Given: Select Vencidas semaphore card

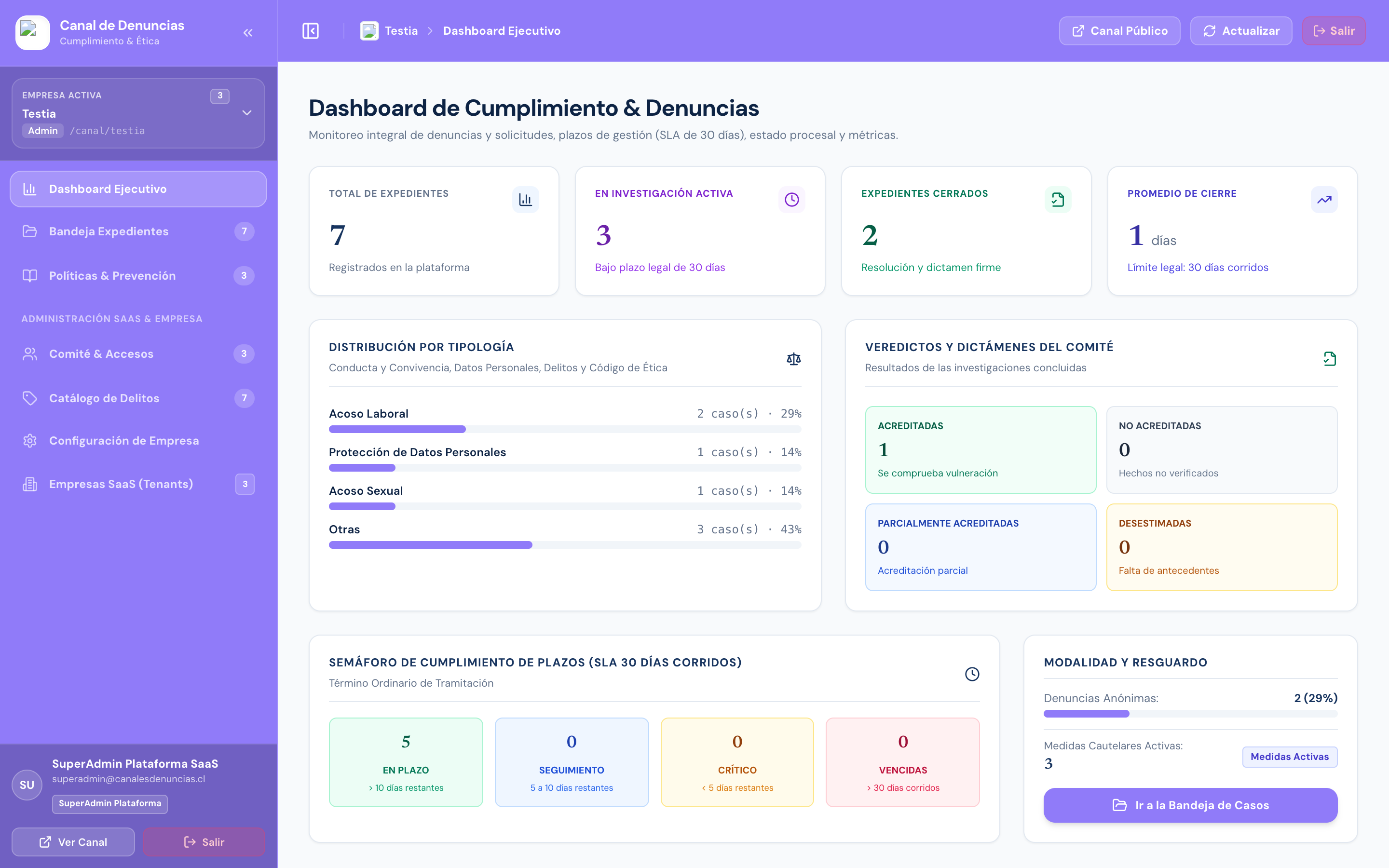Looking at the screenshot, I should [903, 762].
